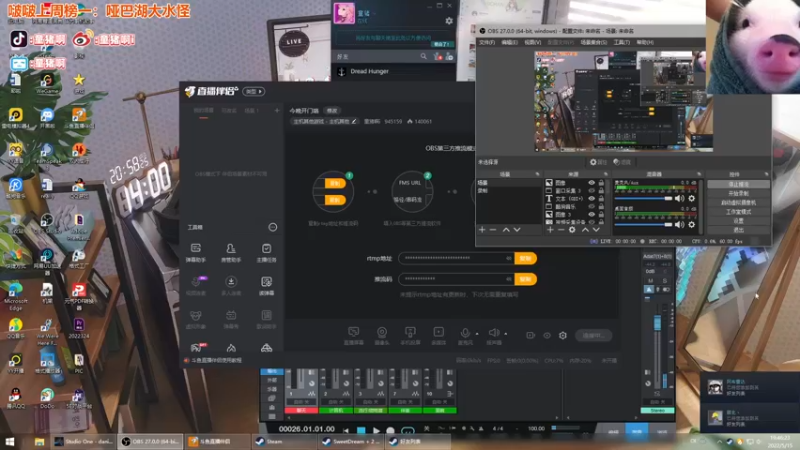Screen dimensions: 800x450
Task: Open Douyu companion settings gear icon
Action: pos(563,335)
